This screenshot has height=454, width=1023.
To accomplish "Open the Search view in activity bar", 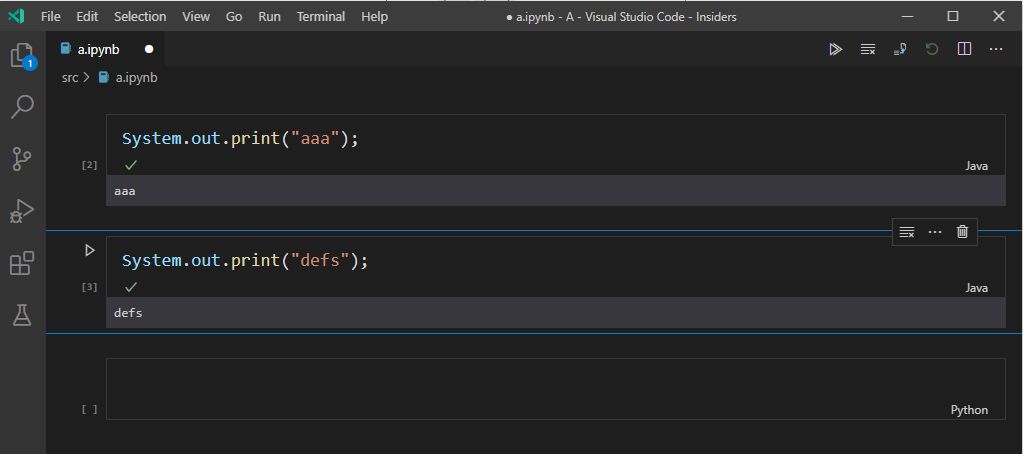I will (x=23, y=106).
